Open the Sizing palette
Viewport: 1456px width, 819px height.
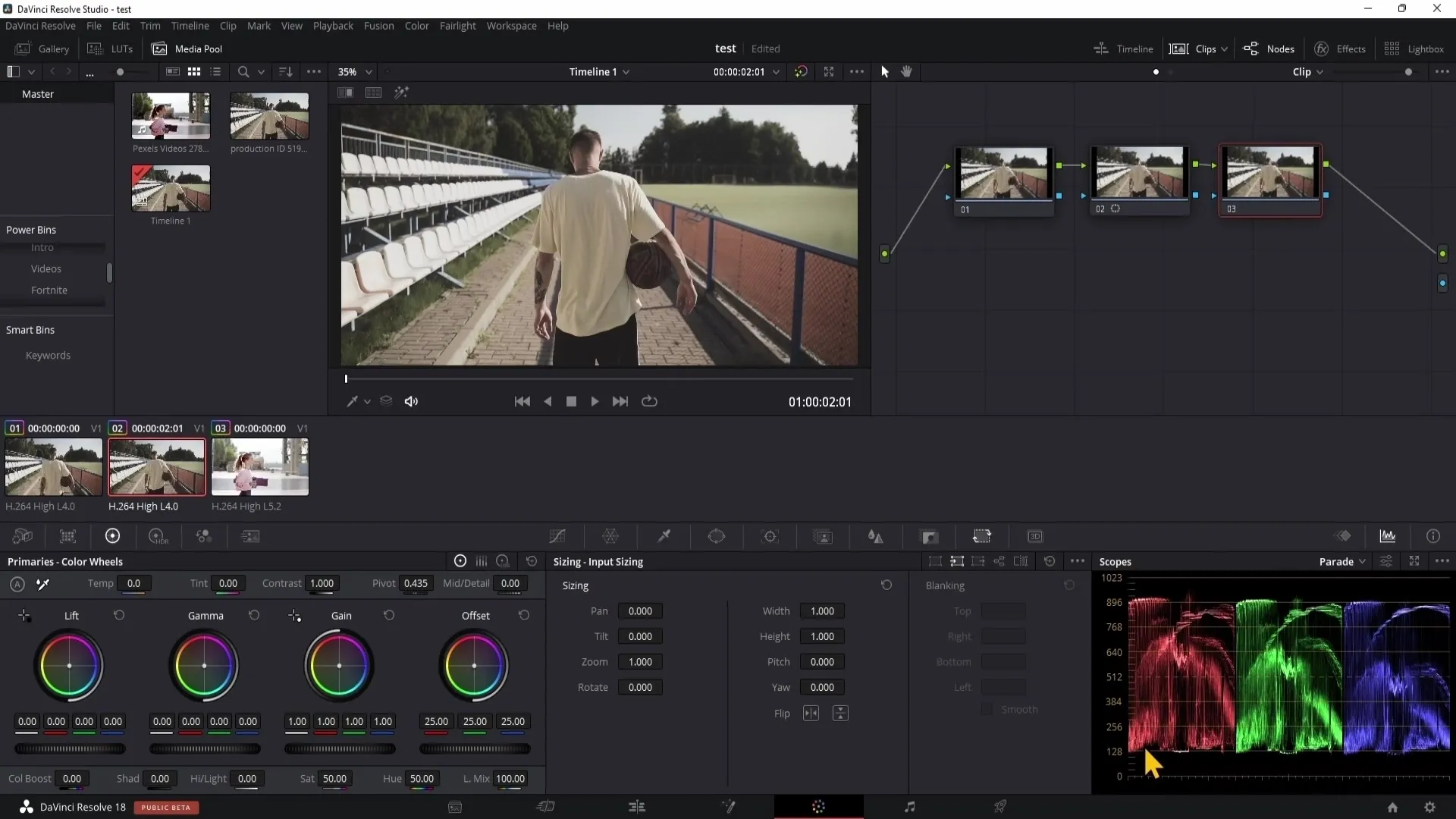(x=982, y=537)
